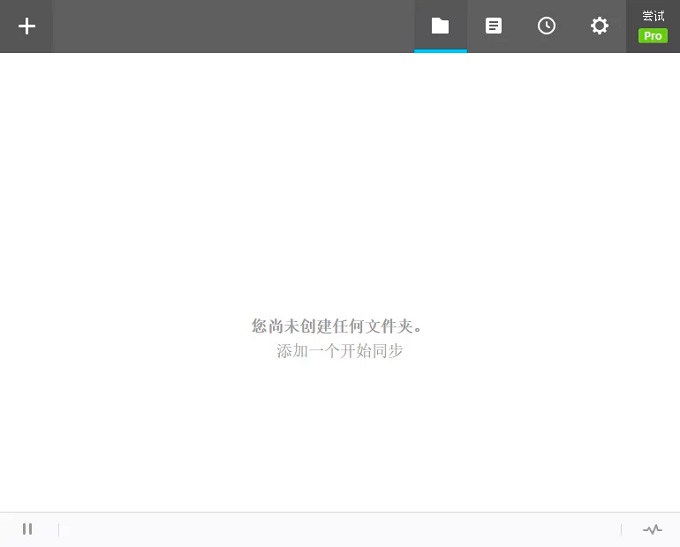Screen dimensions: 680x547
Task: Click the blank area below the sync hint
Action: point(340,440)
